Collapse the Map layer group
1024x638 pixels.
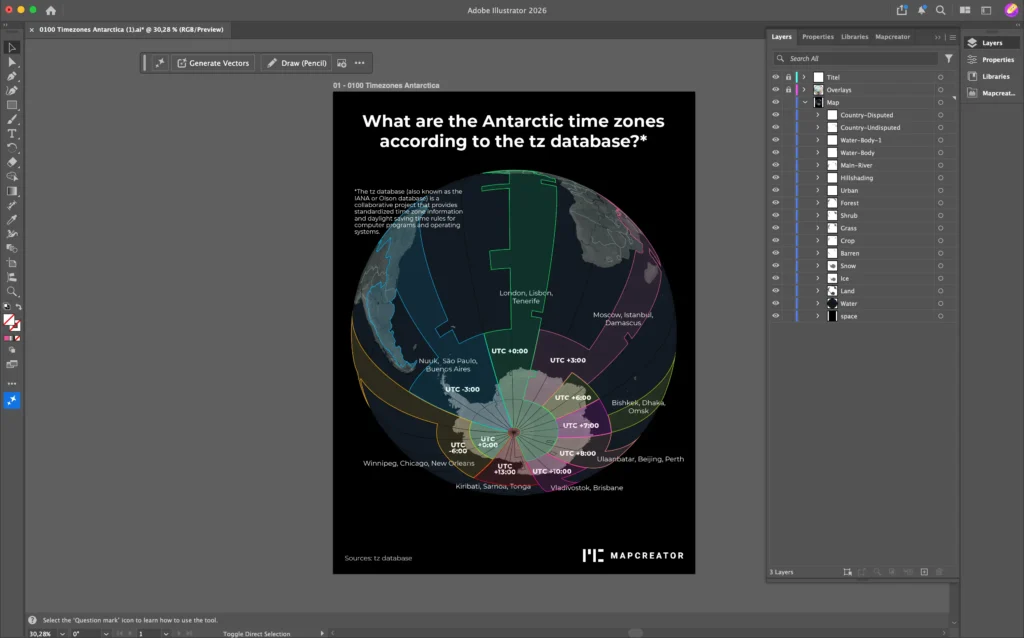[805, 103]
